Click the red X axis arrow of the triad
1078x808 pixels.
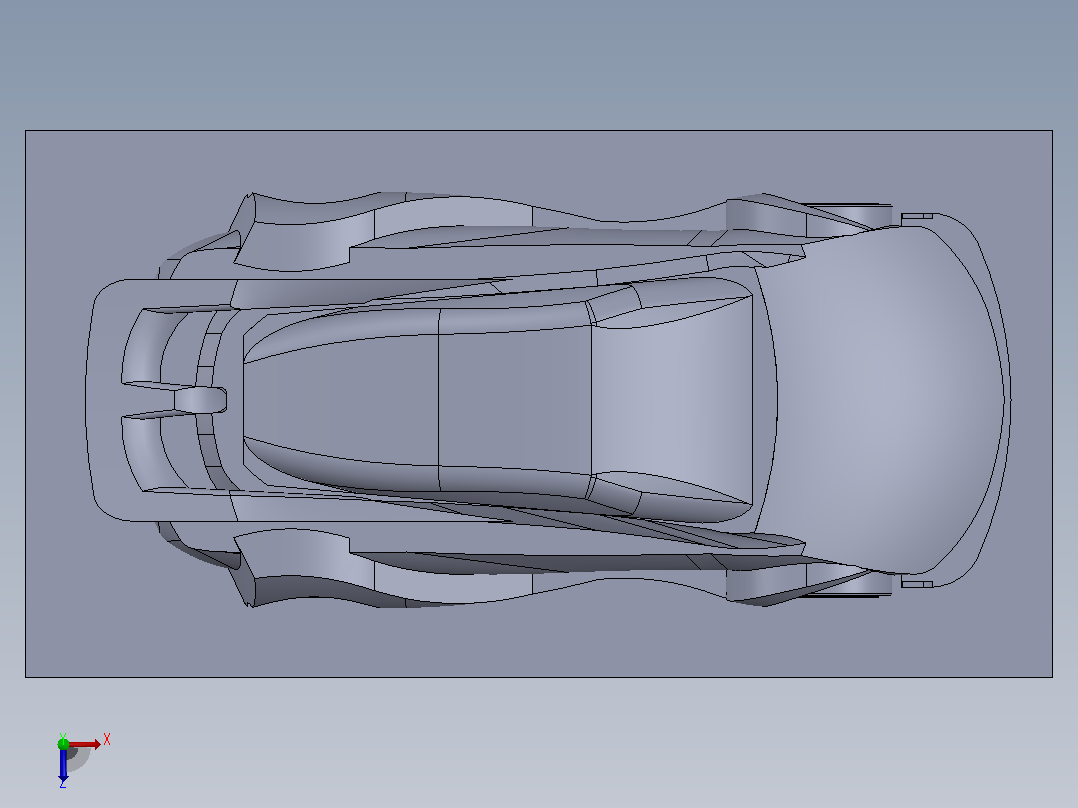[x=85, y=744]
